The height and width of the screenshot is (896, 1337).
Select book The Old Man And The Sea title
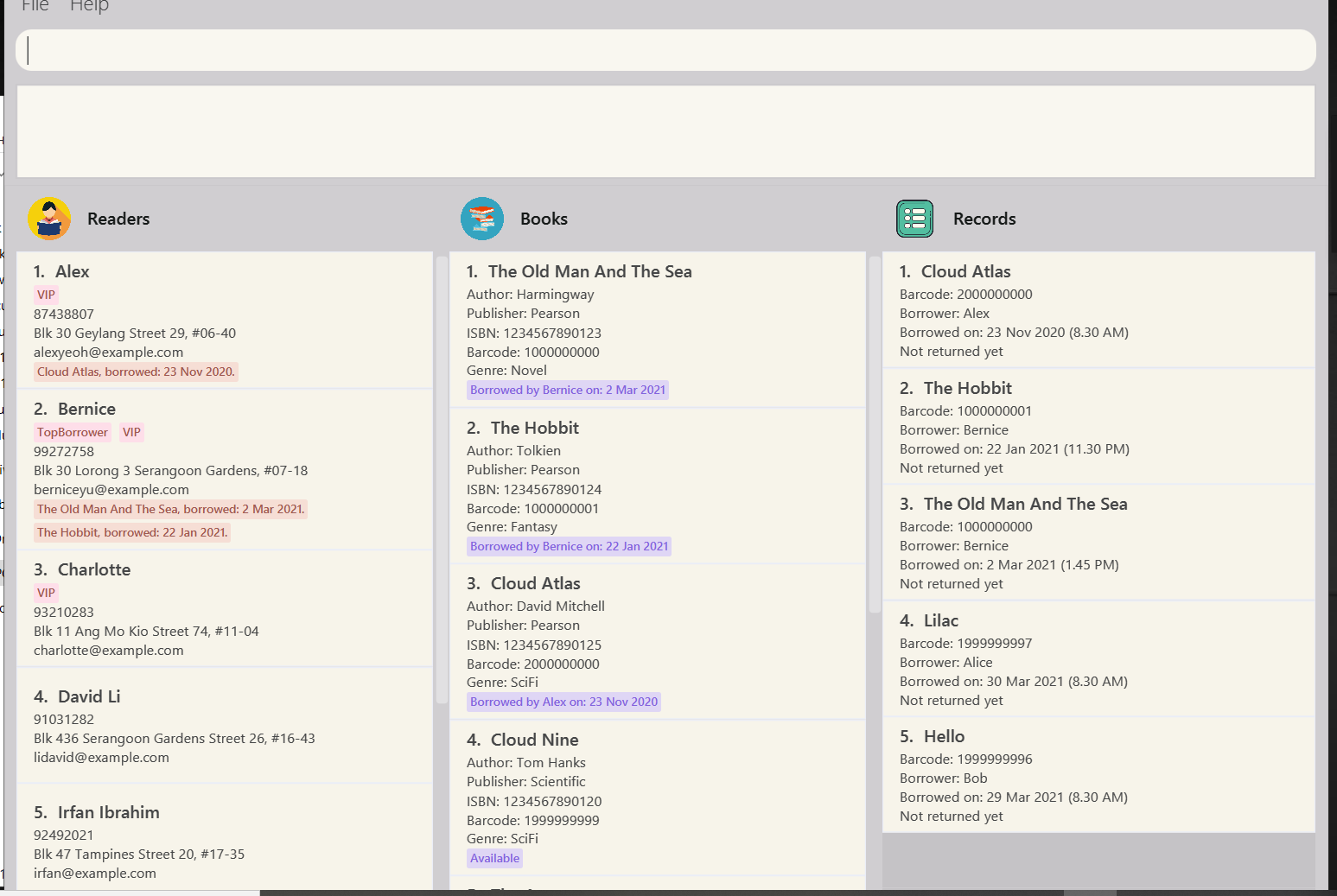coord(590,271)
